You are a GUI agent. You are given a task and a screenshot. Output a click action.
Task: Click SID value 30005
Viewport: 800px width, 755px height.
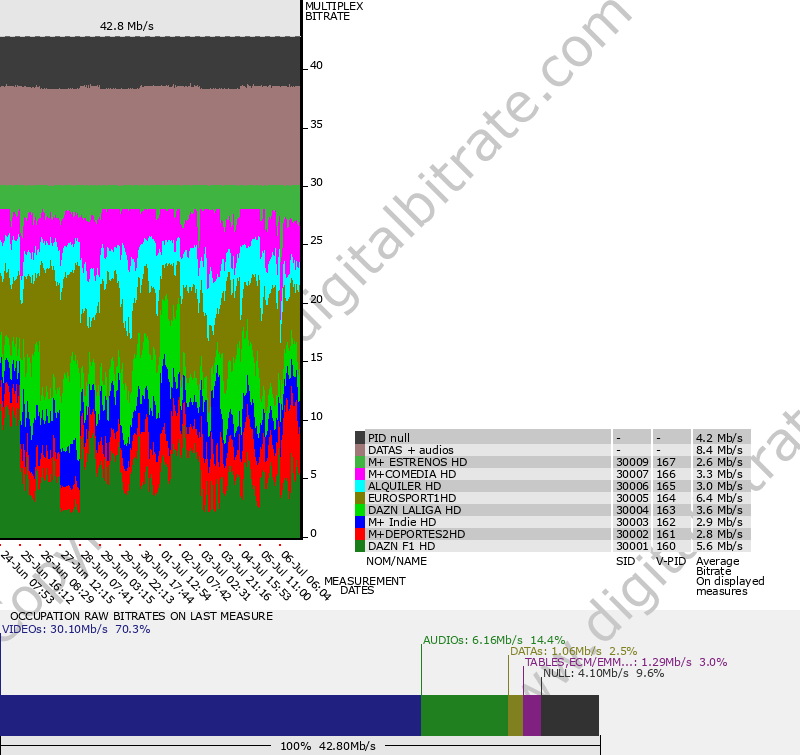click(632, 498)
